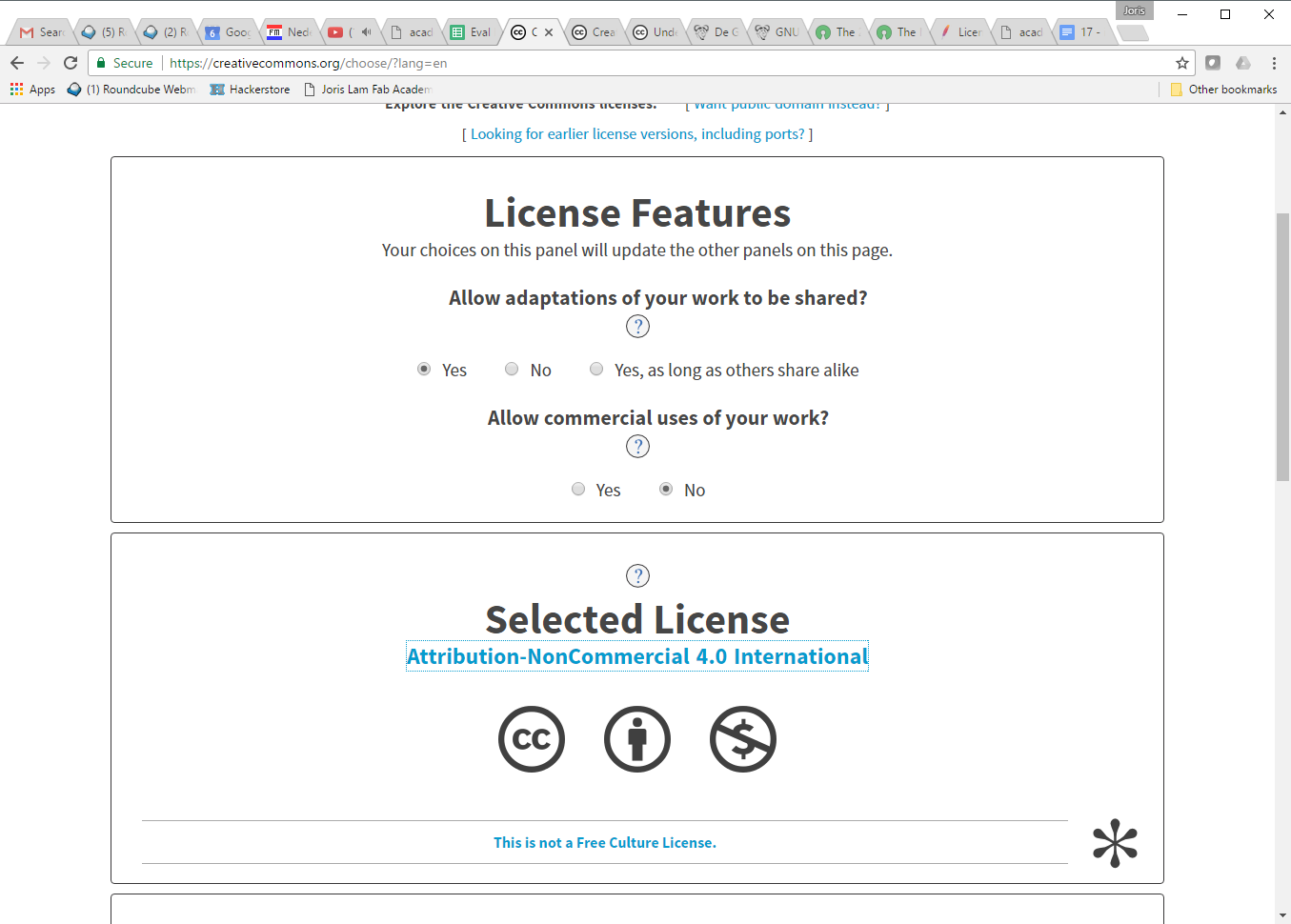
Task: Click 'This is not a Free Culture License.'
Action: point(605,843)
